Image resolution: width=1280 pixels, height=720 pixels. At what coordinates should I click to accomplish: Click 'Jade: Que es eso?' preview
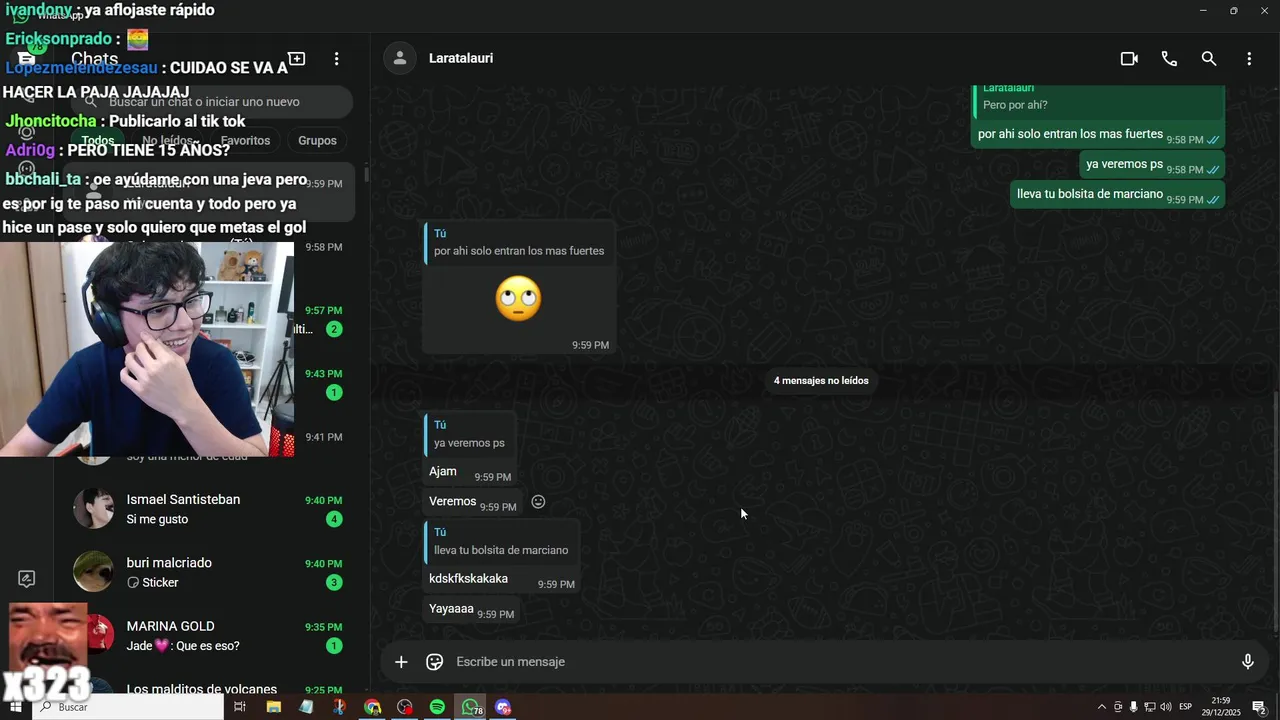coord(183,646)
